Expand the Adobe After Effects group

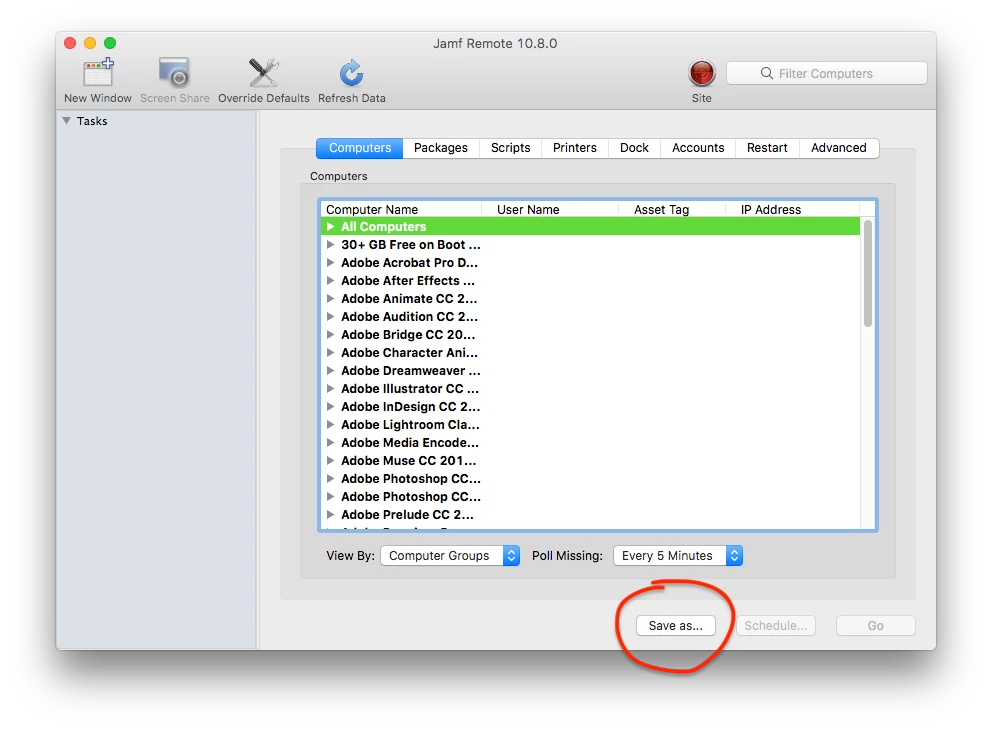[x=330, y=281]
